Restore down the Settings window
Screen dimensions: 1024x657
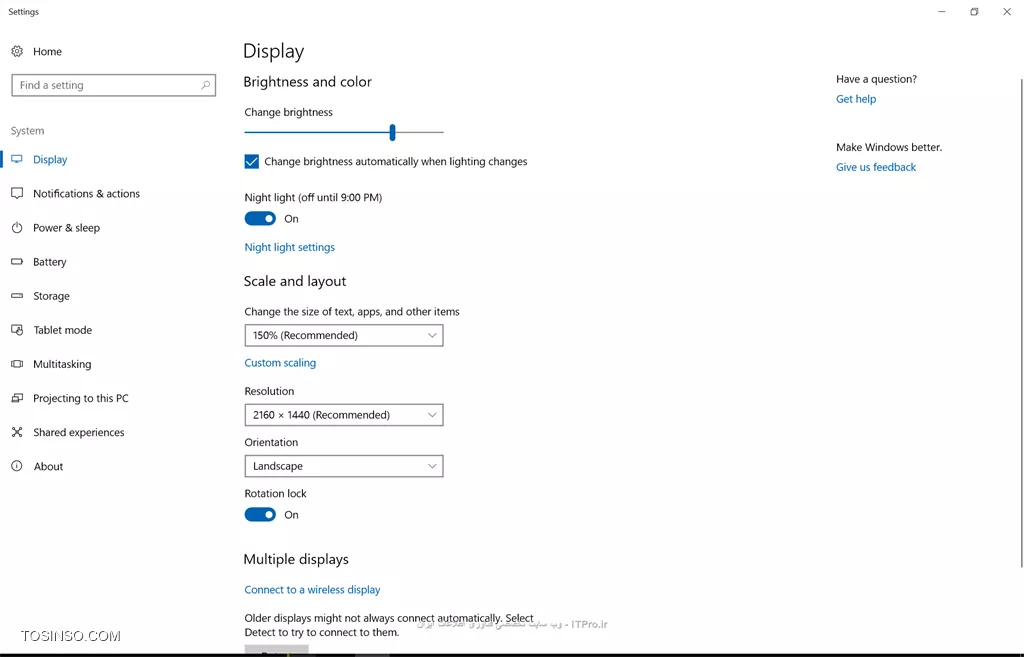coord(974,12)
